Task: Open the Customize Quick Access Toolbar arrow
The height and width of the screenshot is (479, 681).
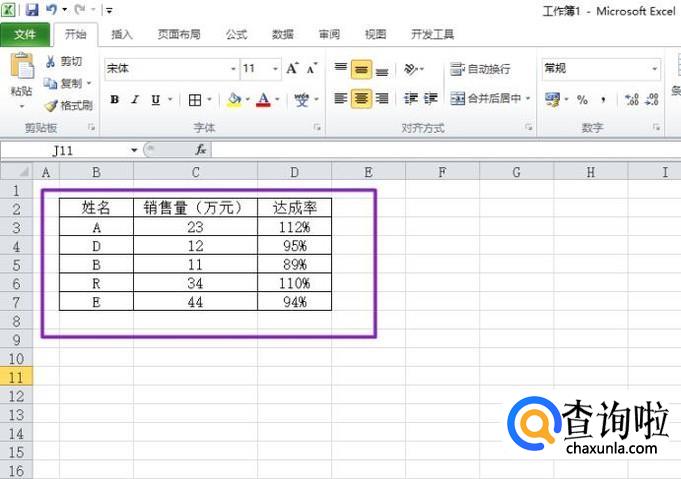Action: pyautogui.click(x=109, y=10)
